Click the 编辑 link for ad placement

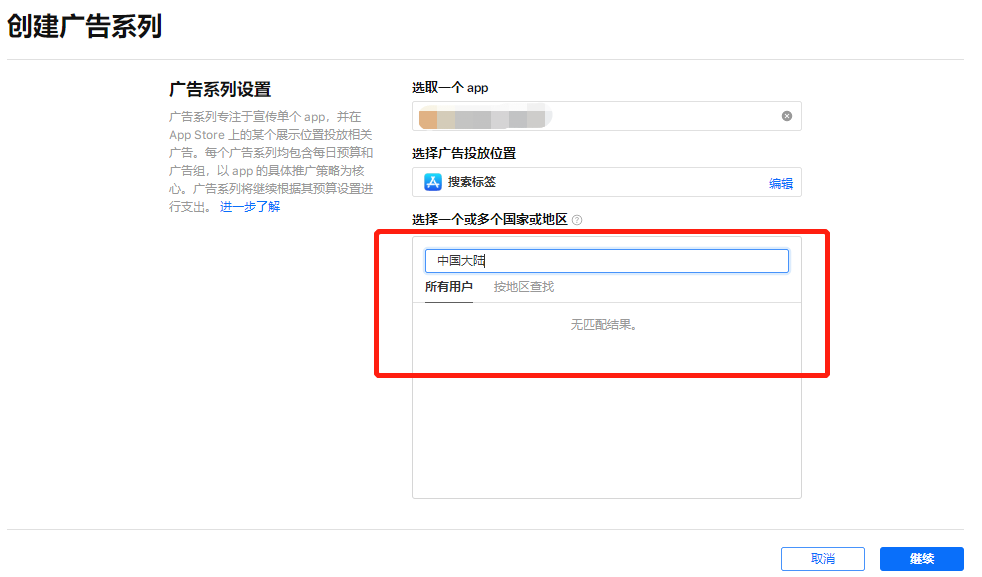point(780,183)
